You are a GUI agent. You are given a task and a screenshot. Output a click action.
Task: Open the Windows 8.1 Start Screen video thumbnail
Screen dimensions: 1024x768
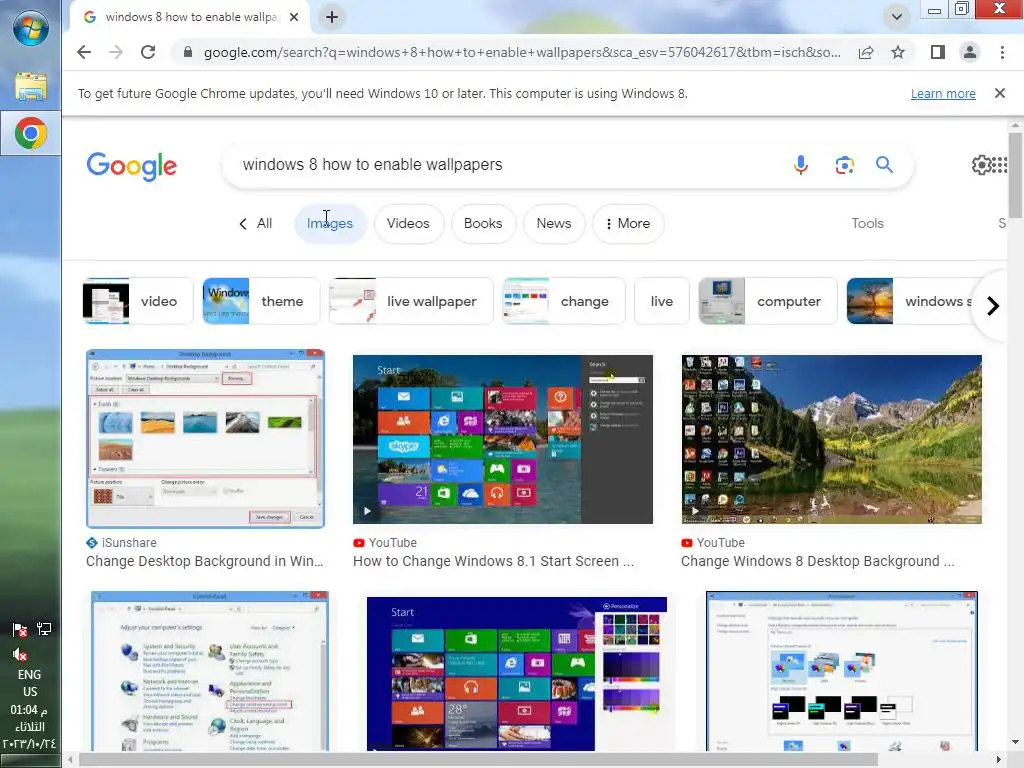502,439
